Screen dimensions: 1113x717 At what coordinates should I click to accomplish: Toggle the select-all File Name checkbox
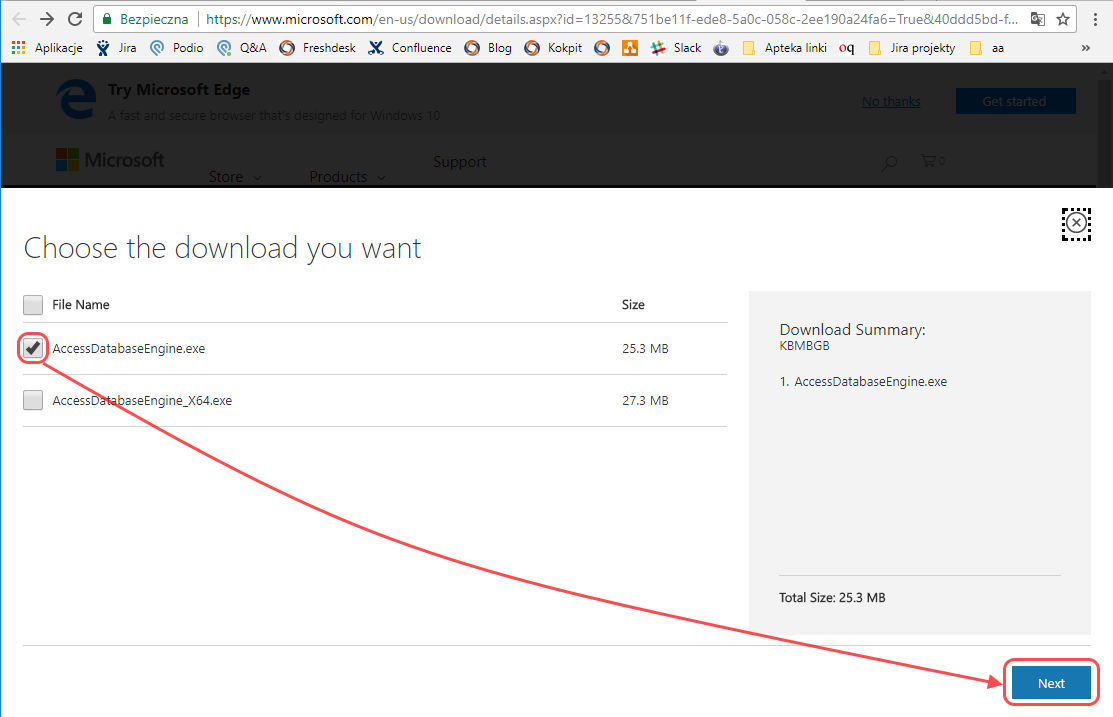tap(33, 305)
